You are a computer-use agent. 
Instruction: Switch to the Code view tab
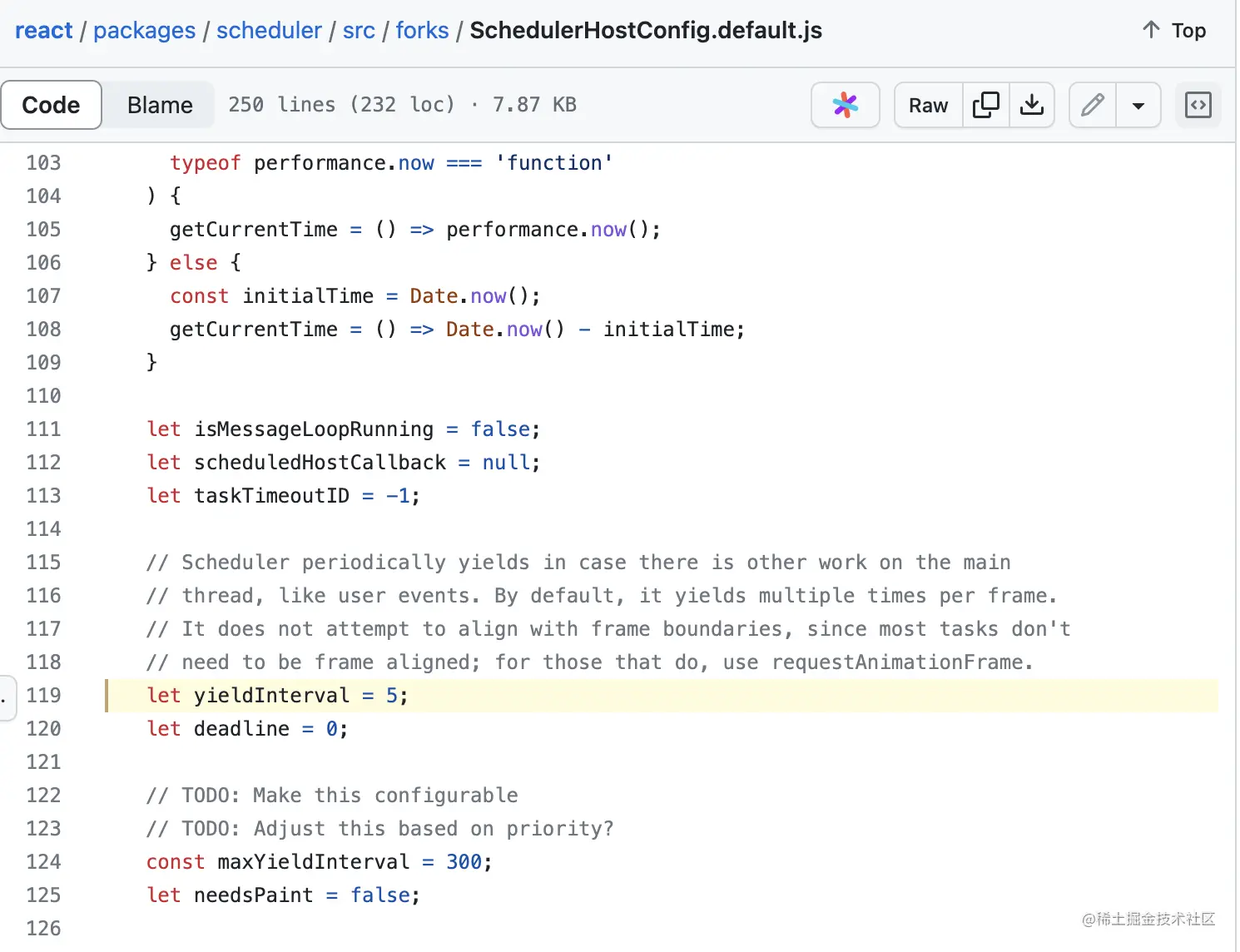[x=52, y=105]
